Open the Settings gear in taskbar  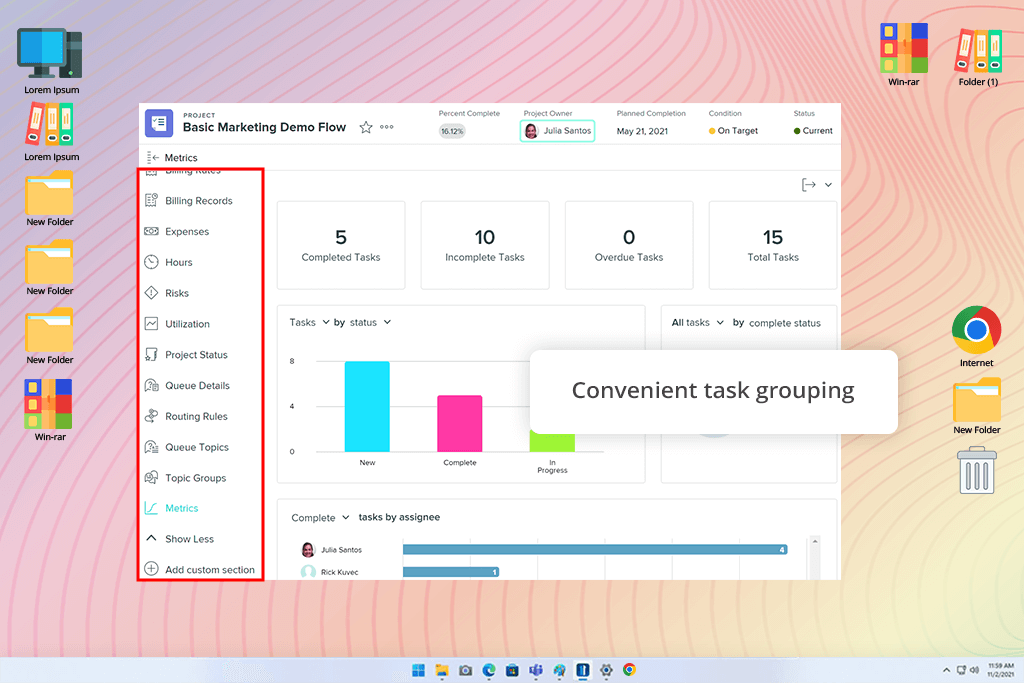point(606,670)
